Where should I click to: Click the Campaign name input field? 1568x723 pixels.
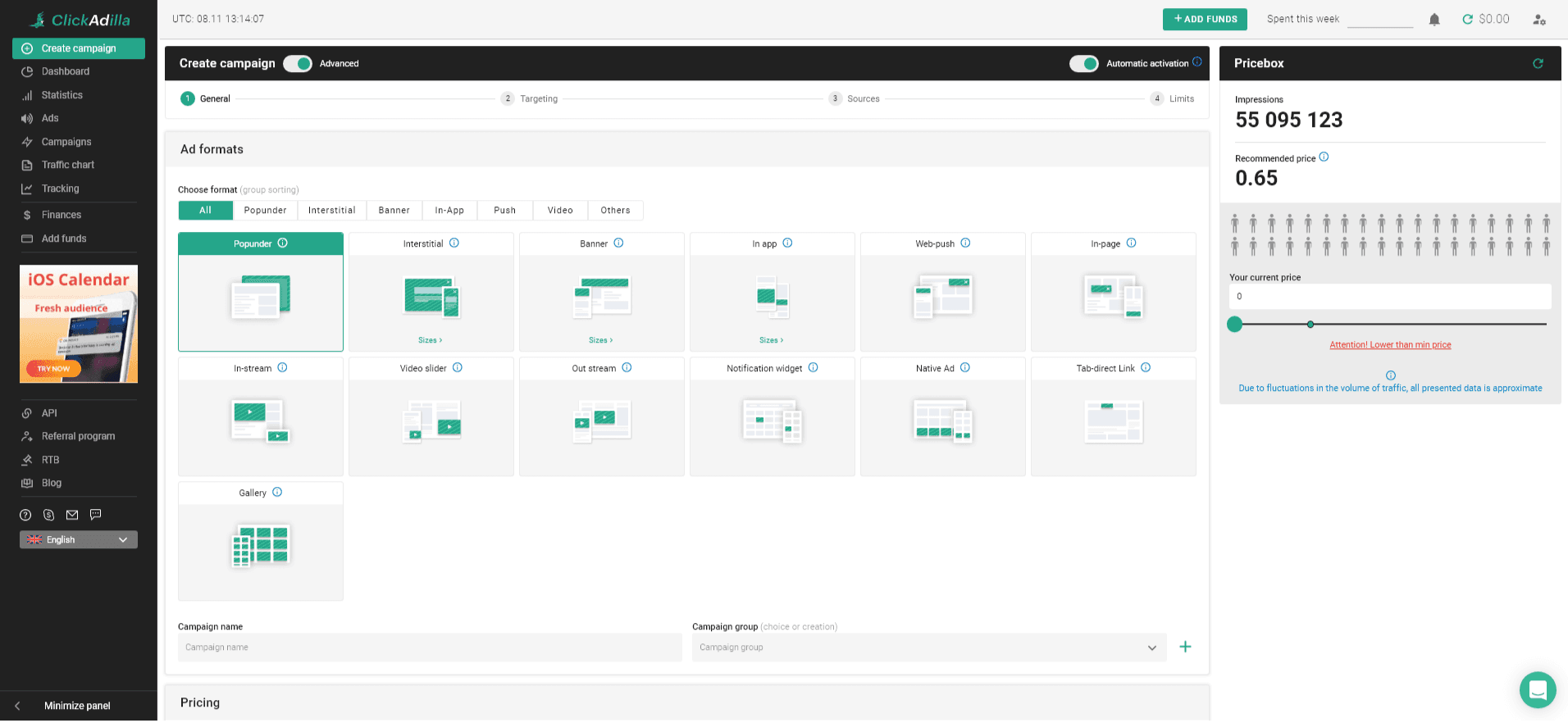430,648
